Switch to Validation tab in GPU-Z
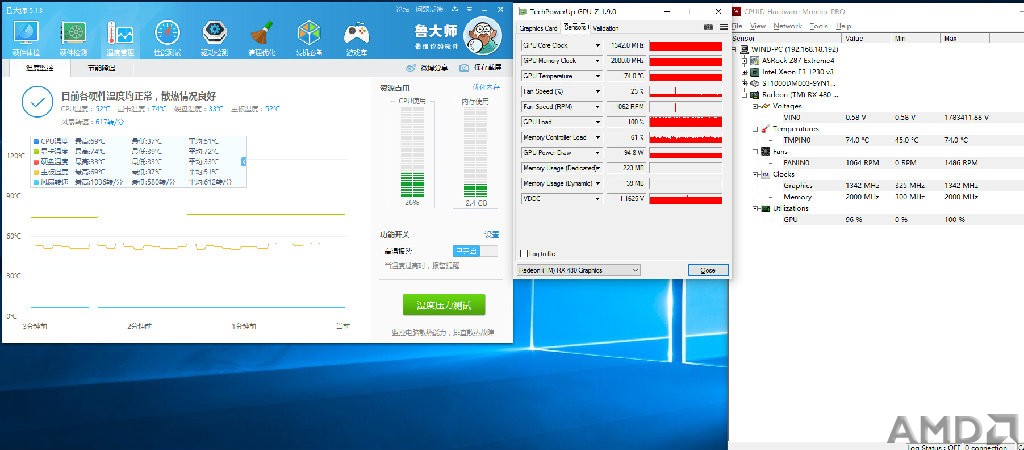The width and height of the screenshot is (1024, 450). (x=605, y=28)
